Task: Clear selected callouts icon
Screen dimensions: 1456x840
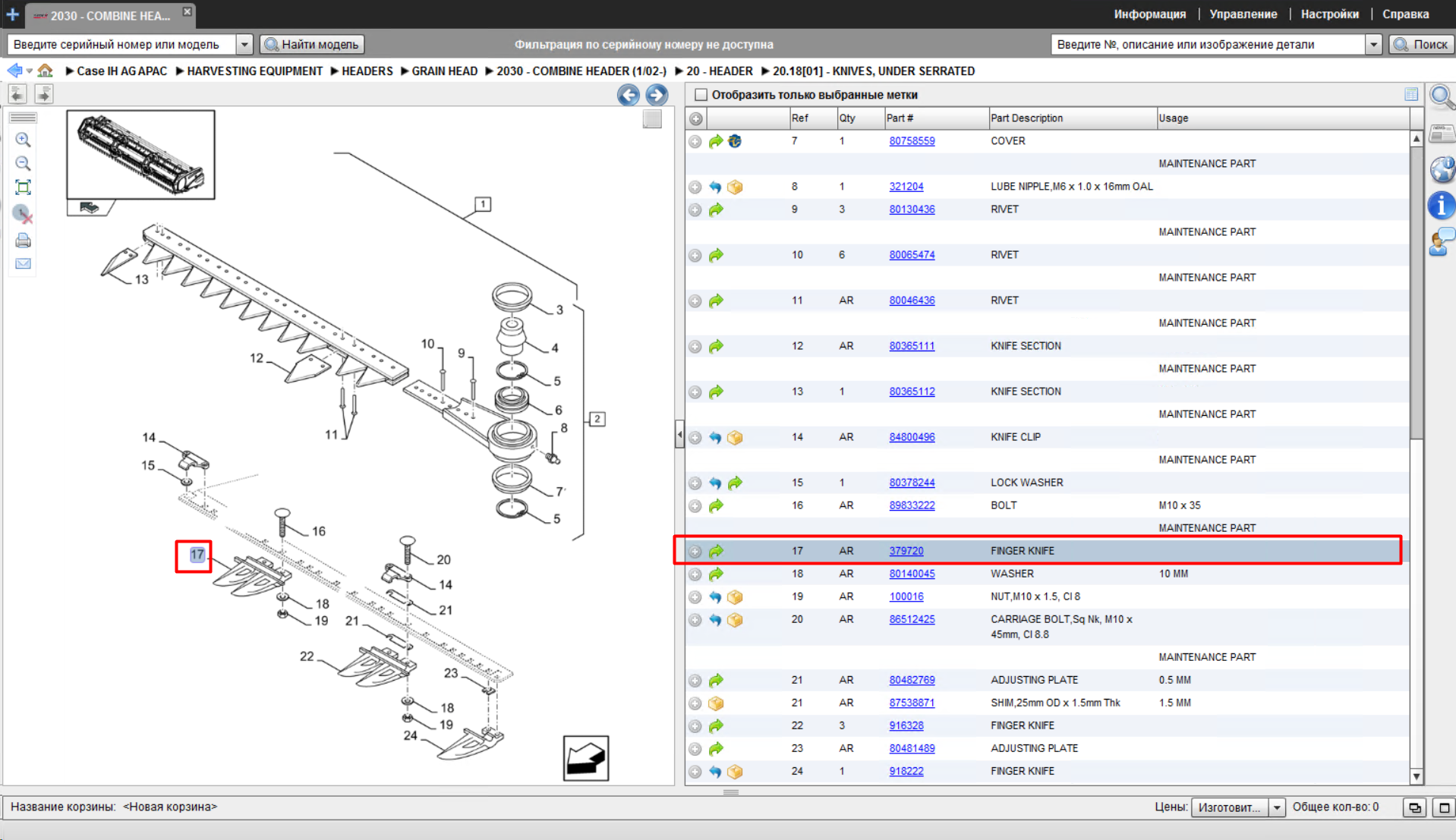Action: point(23,215)
